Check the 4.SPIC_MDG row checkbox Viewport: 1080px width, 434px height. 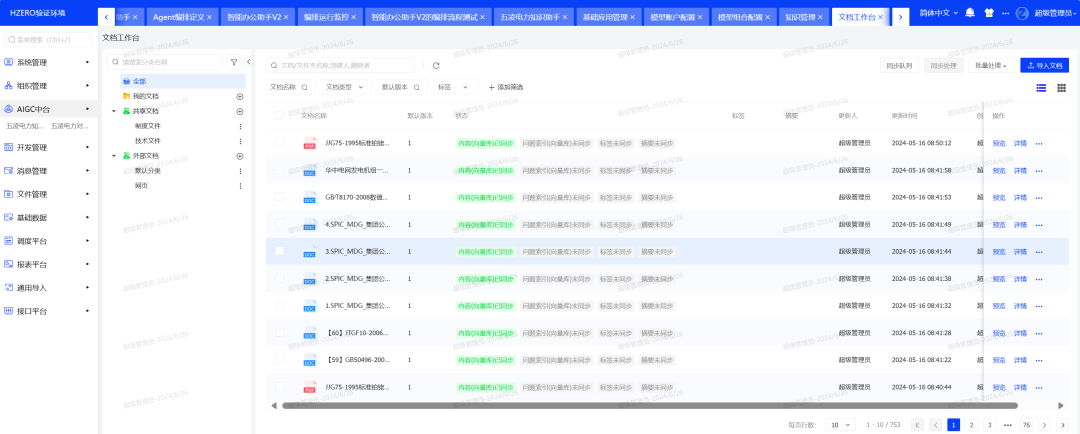coord(279,224)
